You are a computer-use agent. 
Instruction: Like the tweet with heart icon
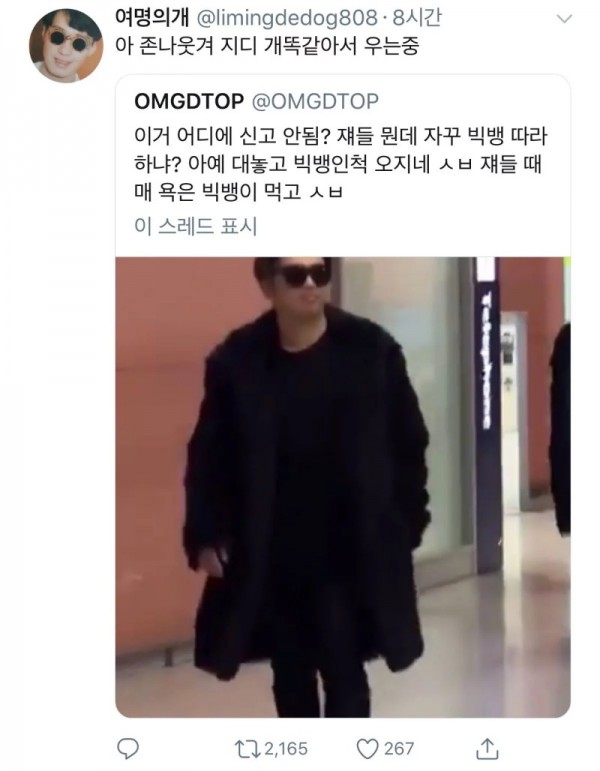coord(367,748)
